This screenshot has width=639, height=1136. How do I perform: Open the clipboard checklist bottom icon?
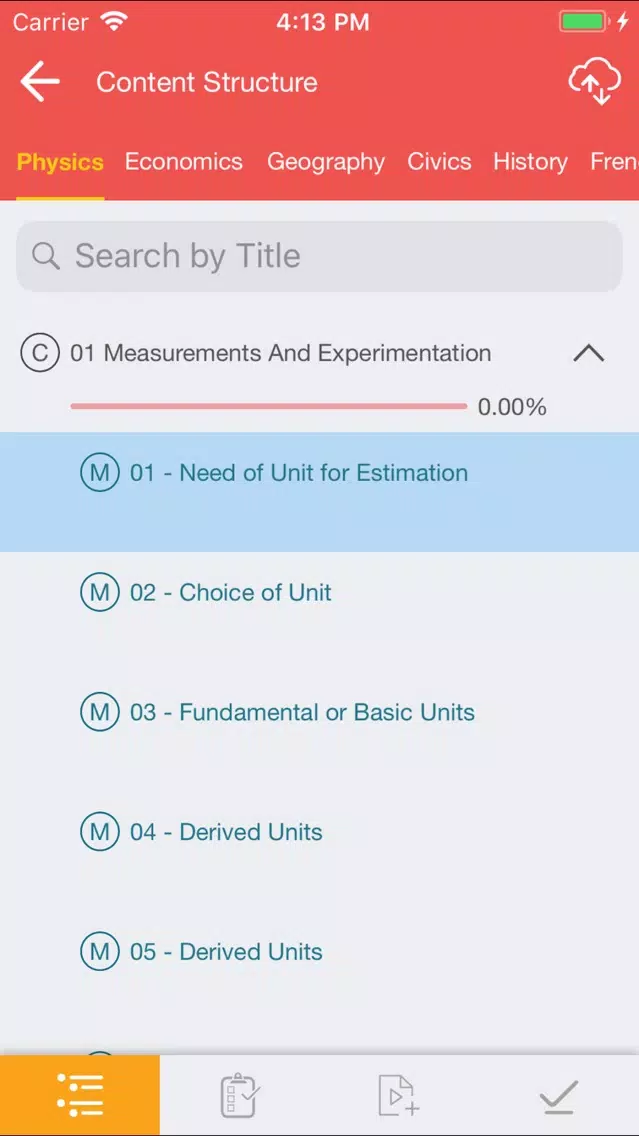[240, 1095]
